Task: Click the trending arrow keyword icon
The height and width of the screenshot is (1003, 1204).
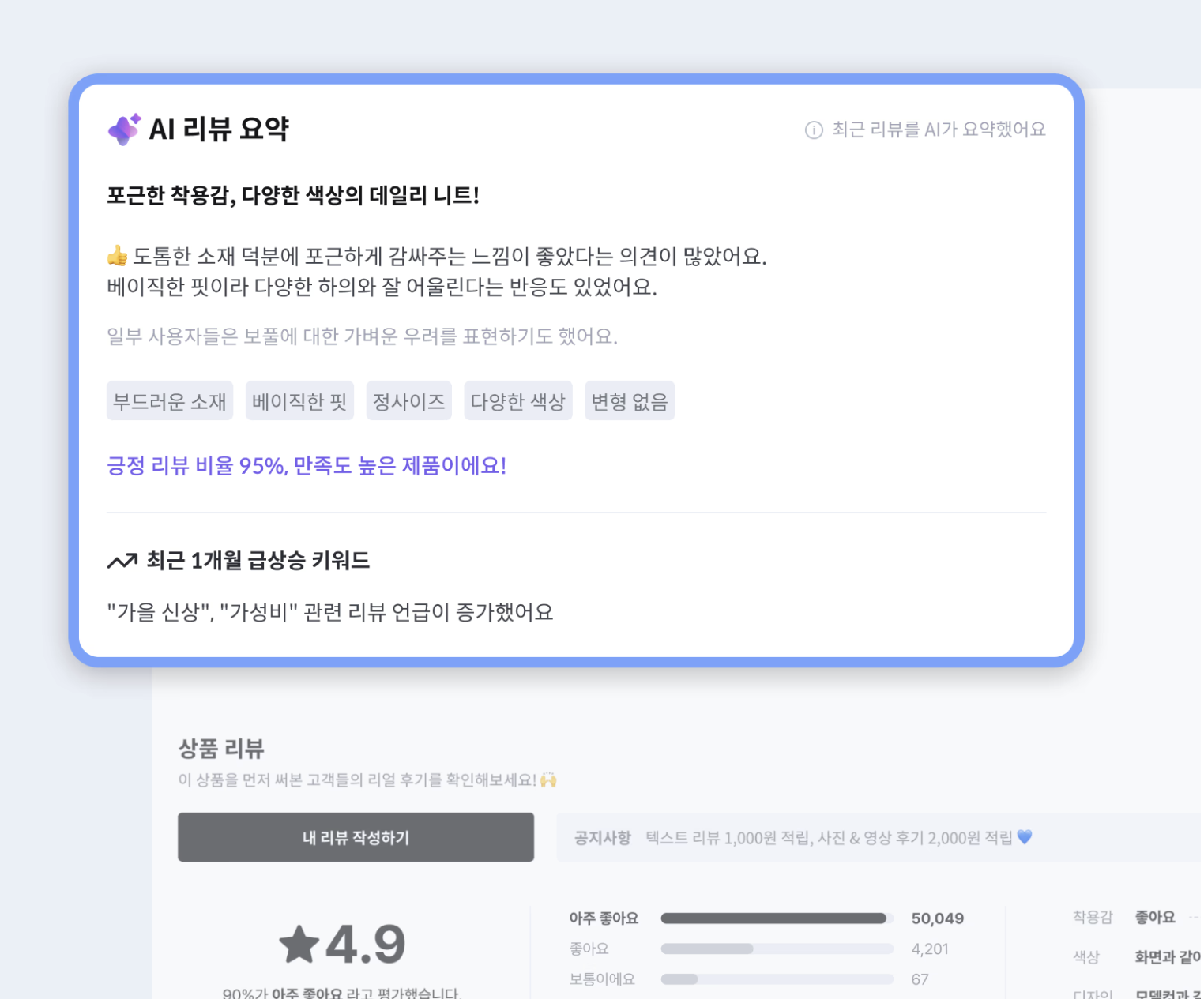Action: [x=122, y=562]
